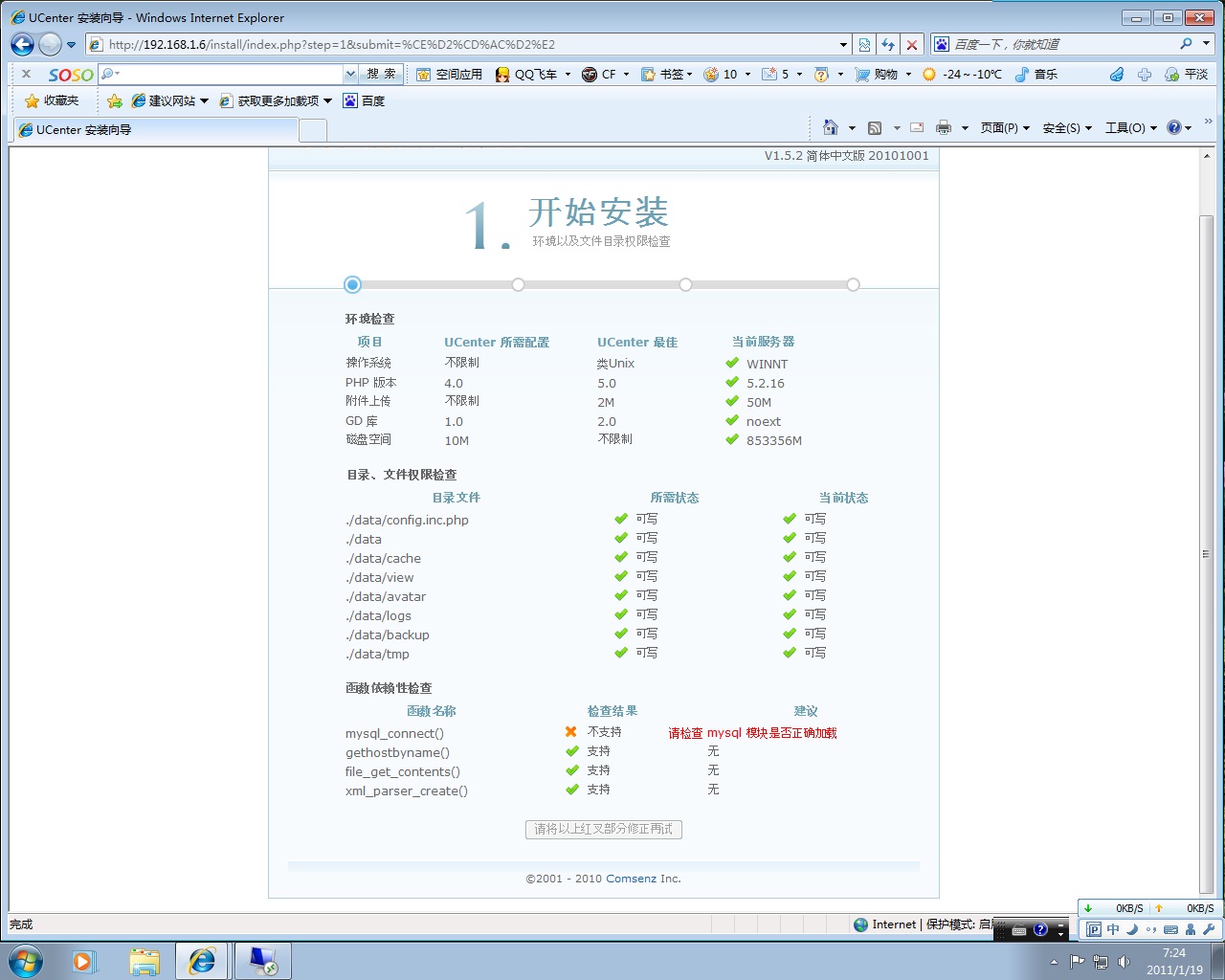Click the green plus toolbar icon
This screenshot has width=1225, height=980.
click(x=1145, y=74)
